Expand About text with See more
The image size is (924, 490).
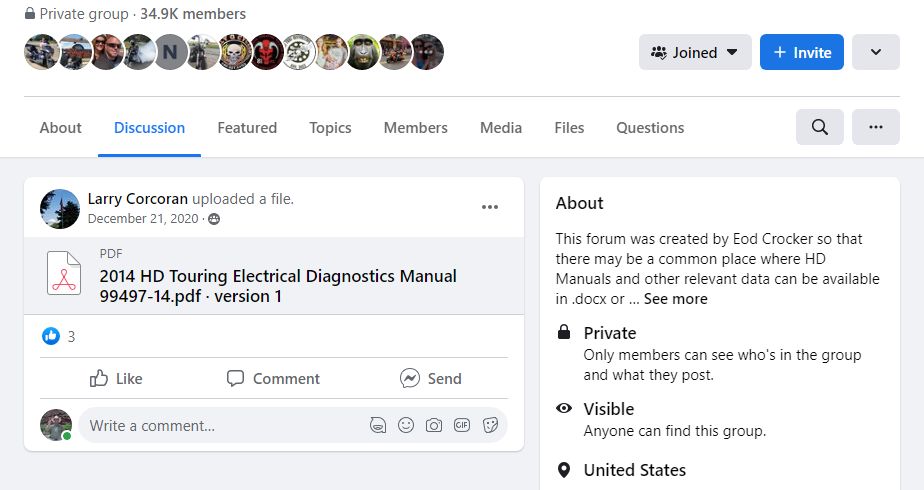675,299
